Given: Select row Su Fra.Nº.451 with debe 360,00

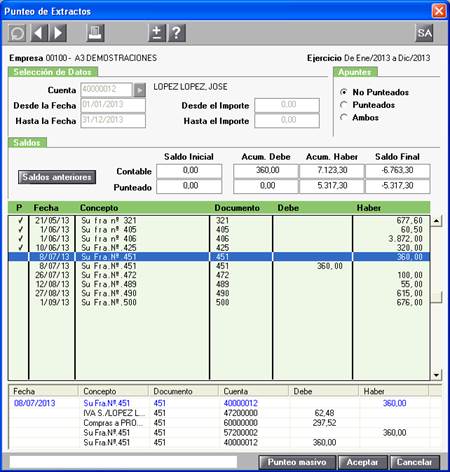Looking at the screenshot, I should [x=219, y=266].
